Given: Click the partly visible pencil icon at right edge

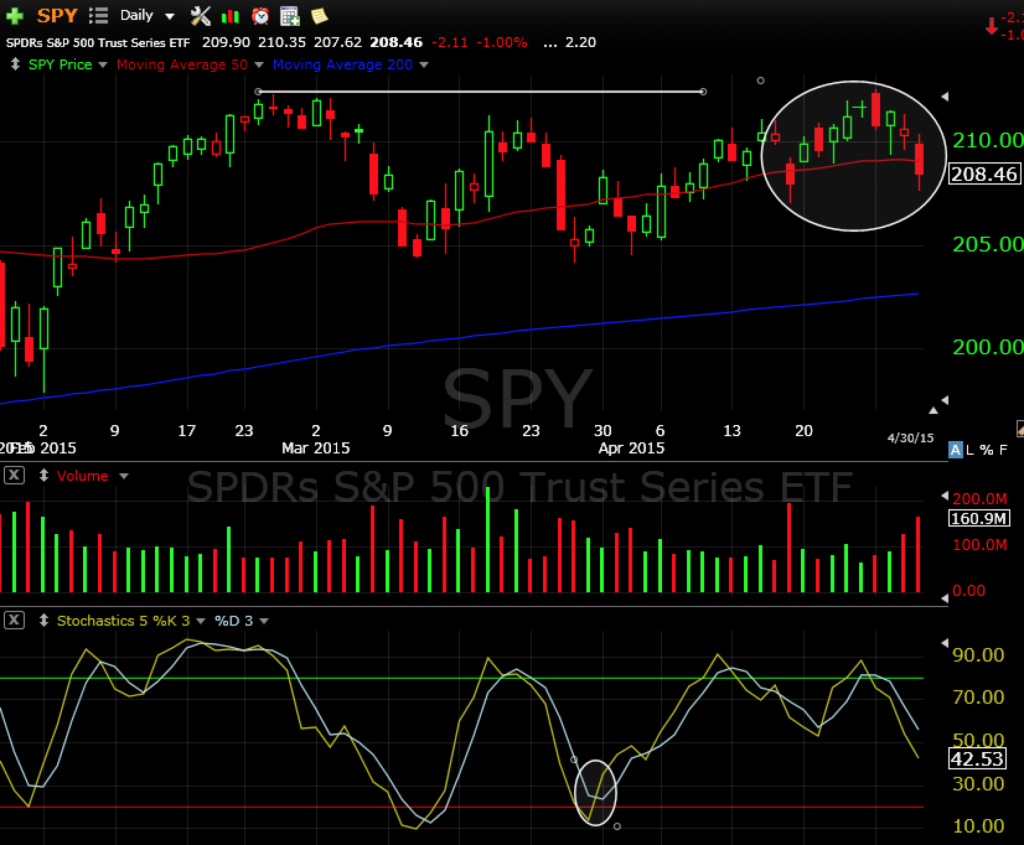Looking at the screenshot, I should (1020, 428).
